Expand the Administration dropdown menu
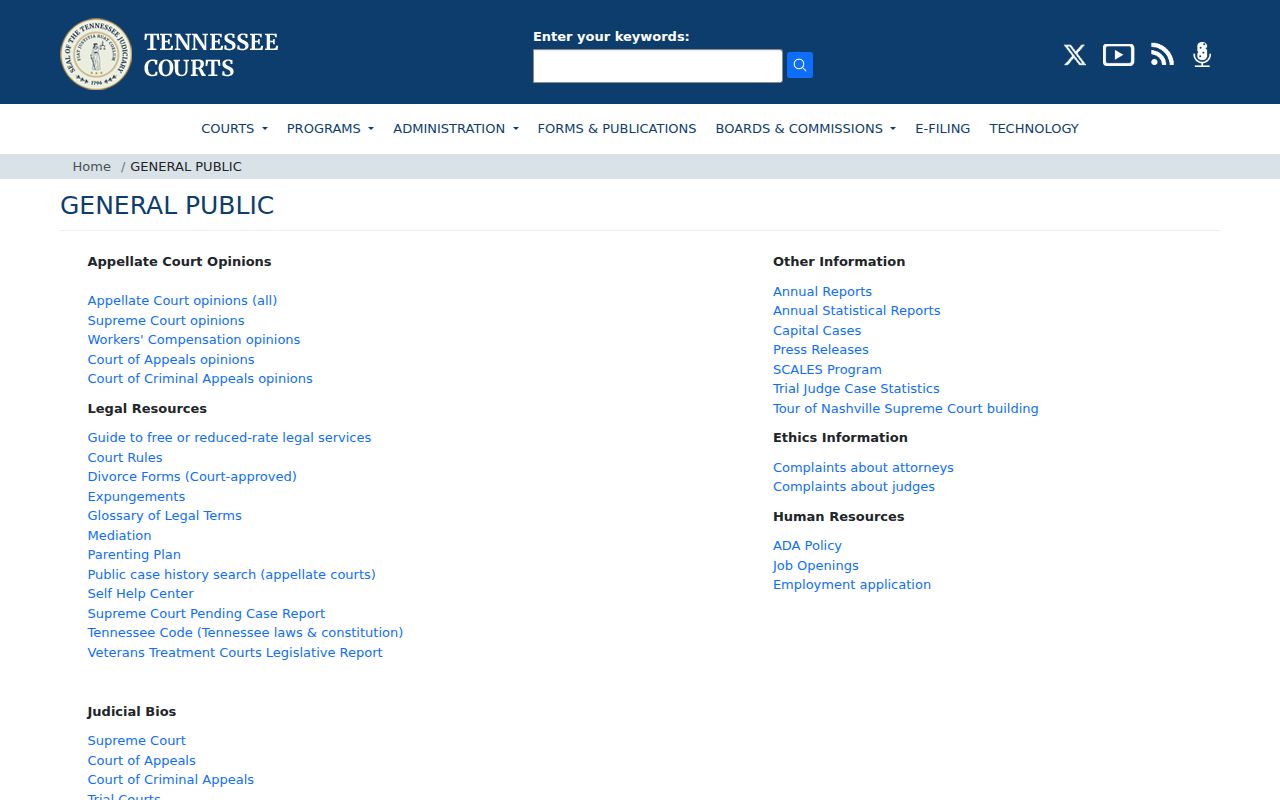1280x800 pixels. pyautogui.click(x=456, y=128)
